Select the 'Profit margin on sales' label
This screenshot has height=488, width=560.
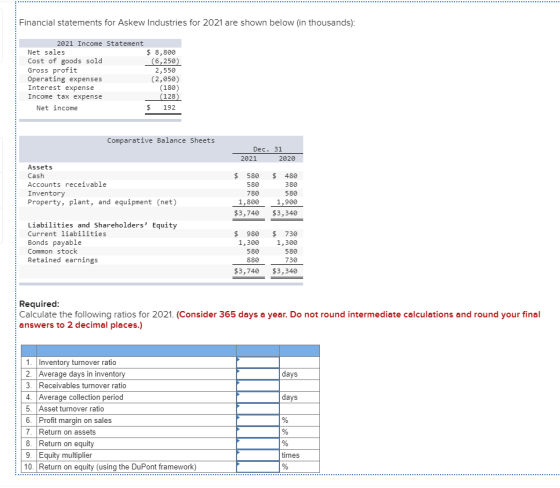pos(75,420)
